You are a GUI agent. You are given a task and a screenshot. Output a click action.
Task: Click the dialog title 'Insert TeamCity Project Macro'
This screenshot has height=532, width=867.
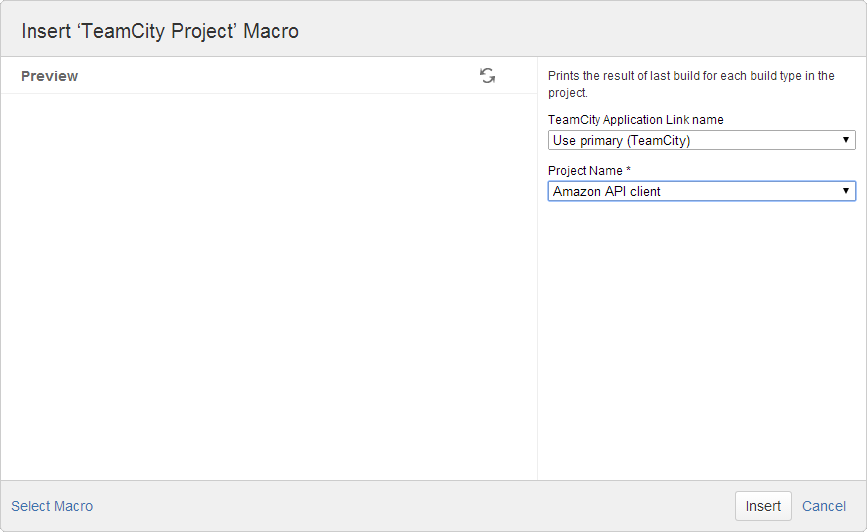click(x=160, y=31)
